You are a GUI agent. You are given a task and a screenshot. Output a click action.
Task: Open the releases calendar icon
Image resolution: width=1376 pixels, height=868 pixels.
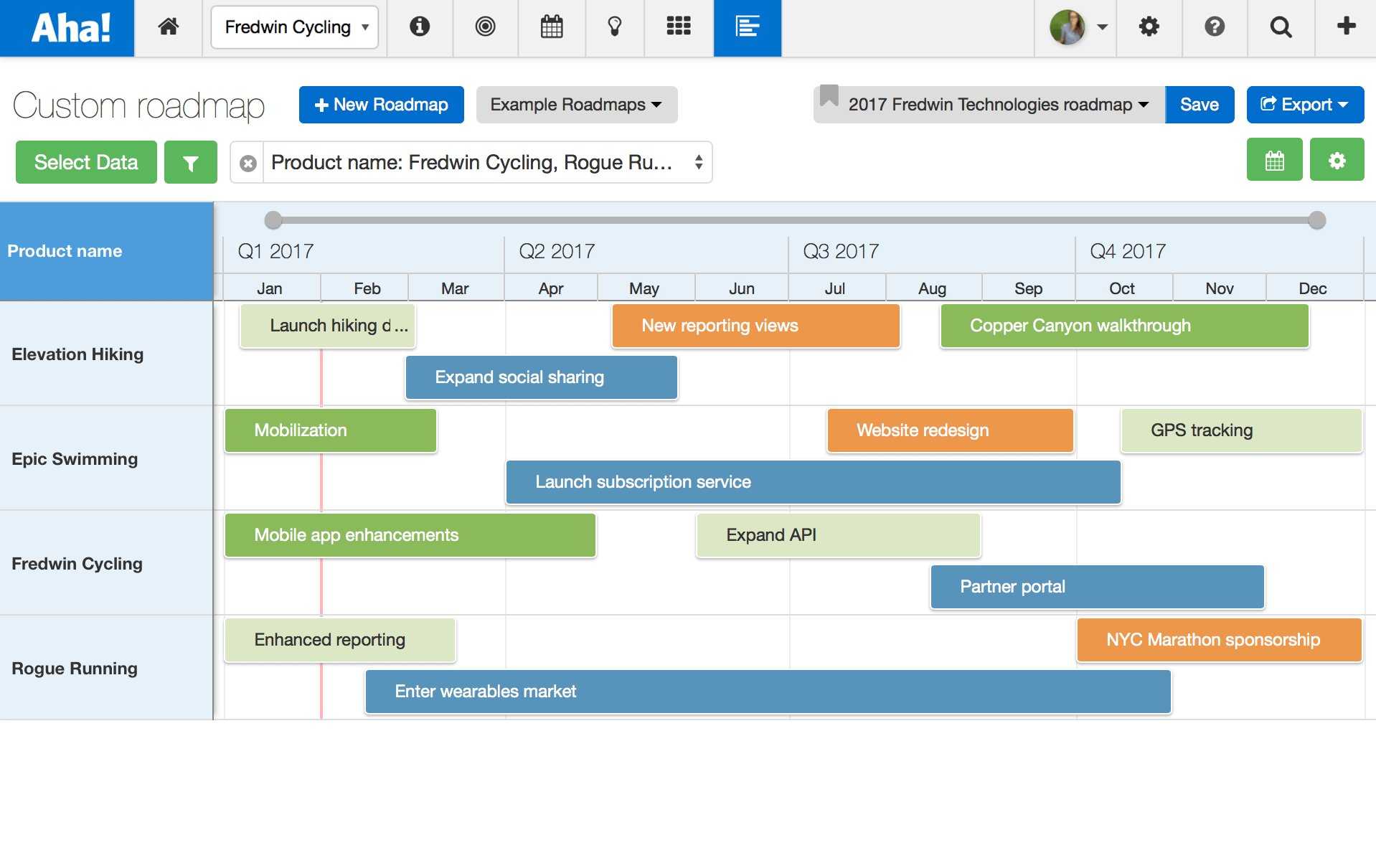point(550,27)
